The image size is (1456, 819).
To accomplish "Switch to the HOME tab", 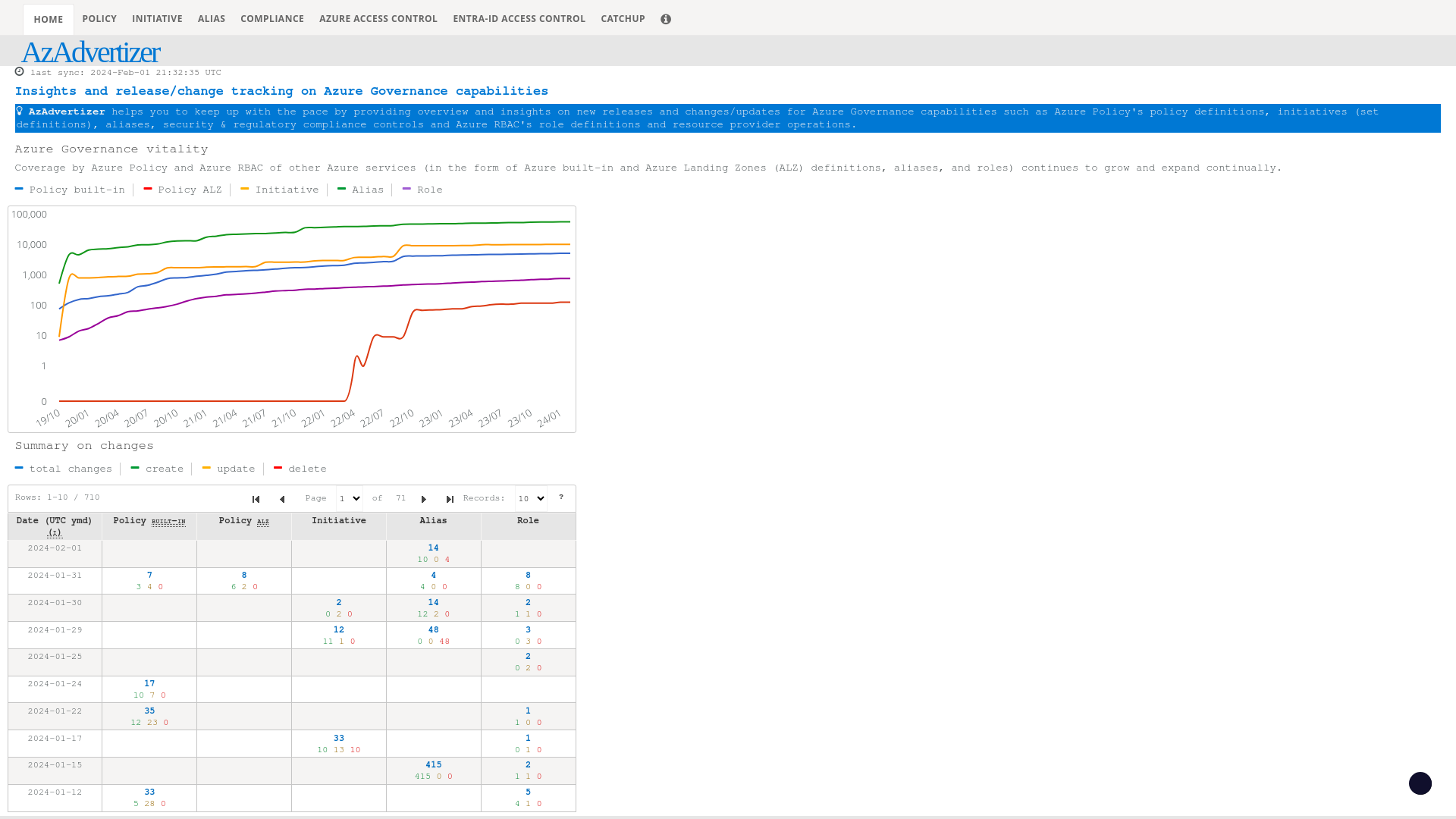I will click(x=49, y=20).
